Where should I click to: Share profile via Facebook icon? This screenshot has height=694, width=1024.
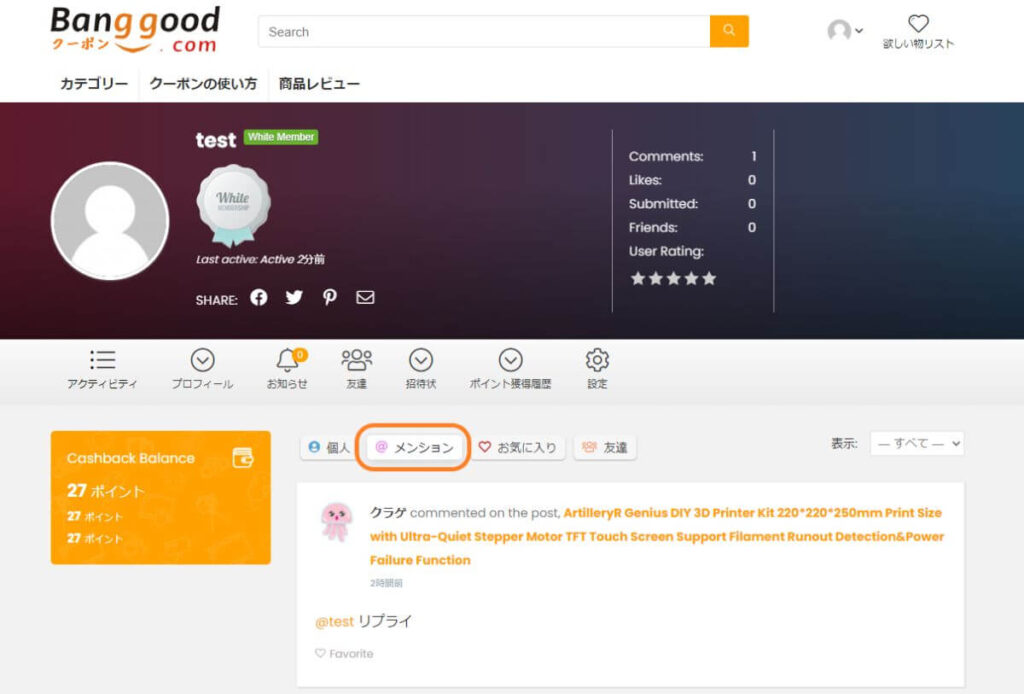click(259, 297)
